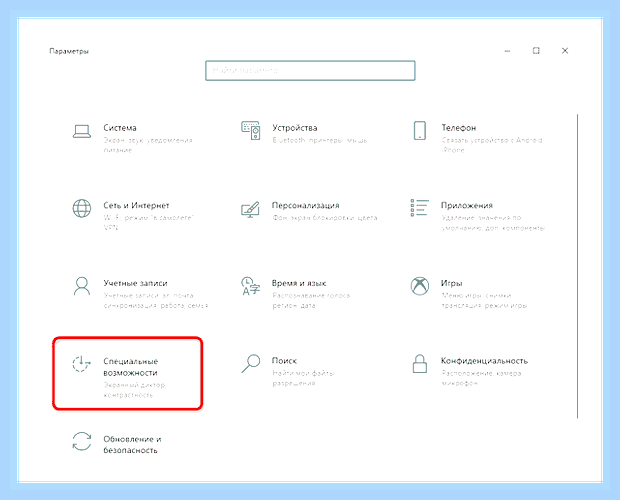Click the Параметры window title
The width and height of the screenshot is (620, 500).
69,51
